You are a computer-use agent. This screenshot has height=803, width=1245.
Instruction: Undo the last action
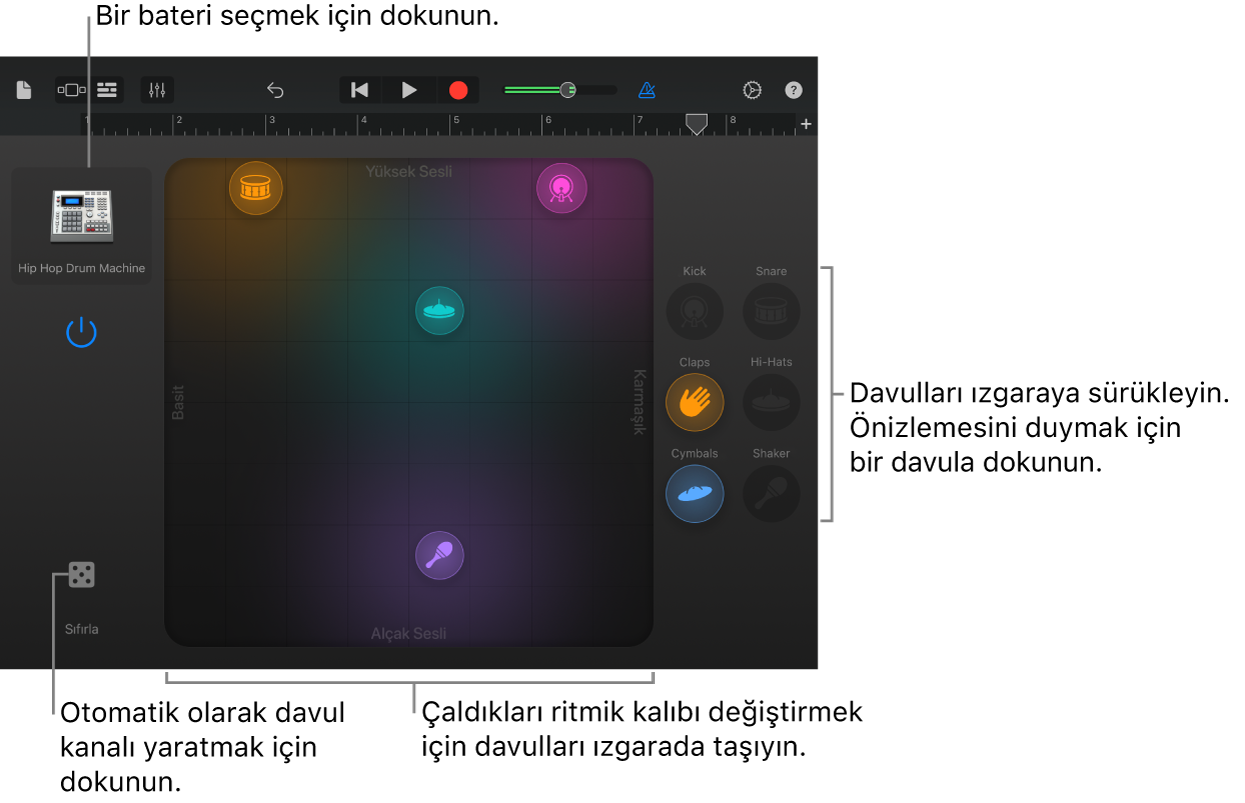tap(275, 89)
